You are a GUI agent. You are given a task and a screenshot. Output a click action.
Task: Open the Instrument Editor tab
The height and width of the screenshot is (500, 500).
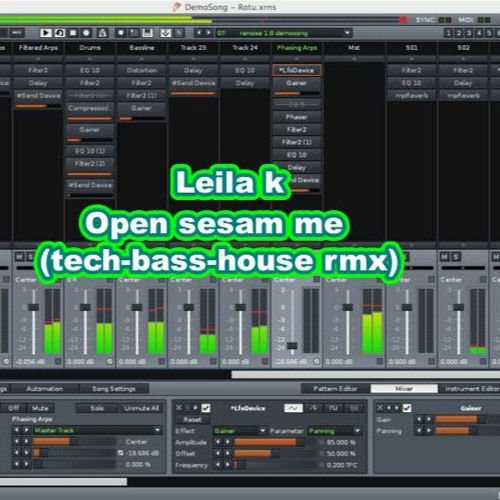(471, 389)
